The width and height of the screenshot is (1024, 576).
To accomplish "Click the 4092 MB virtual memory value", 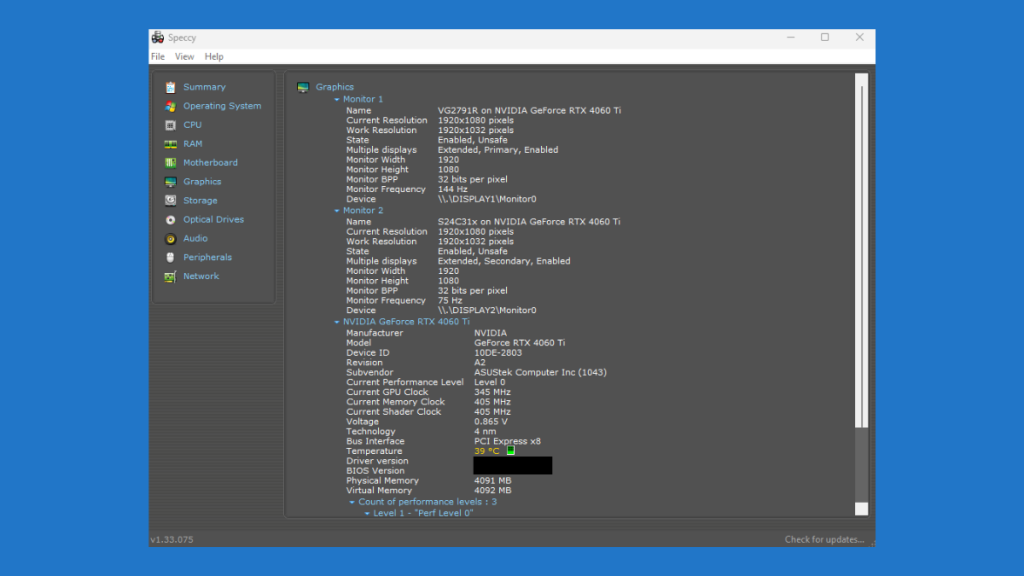I will click(492, 490).
